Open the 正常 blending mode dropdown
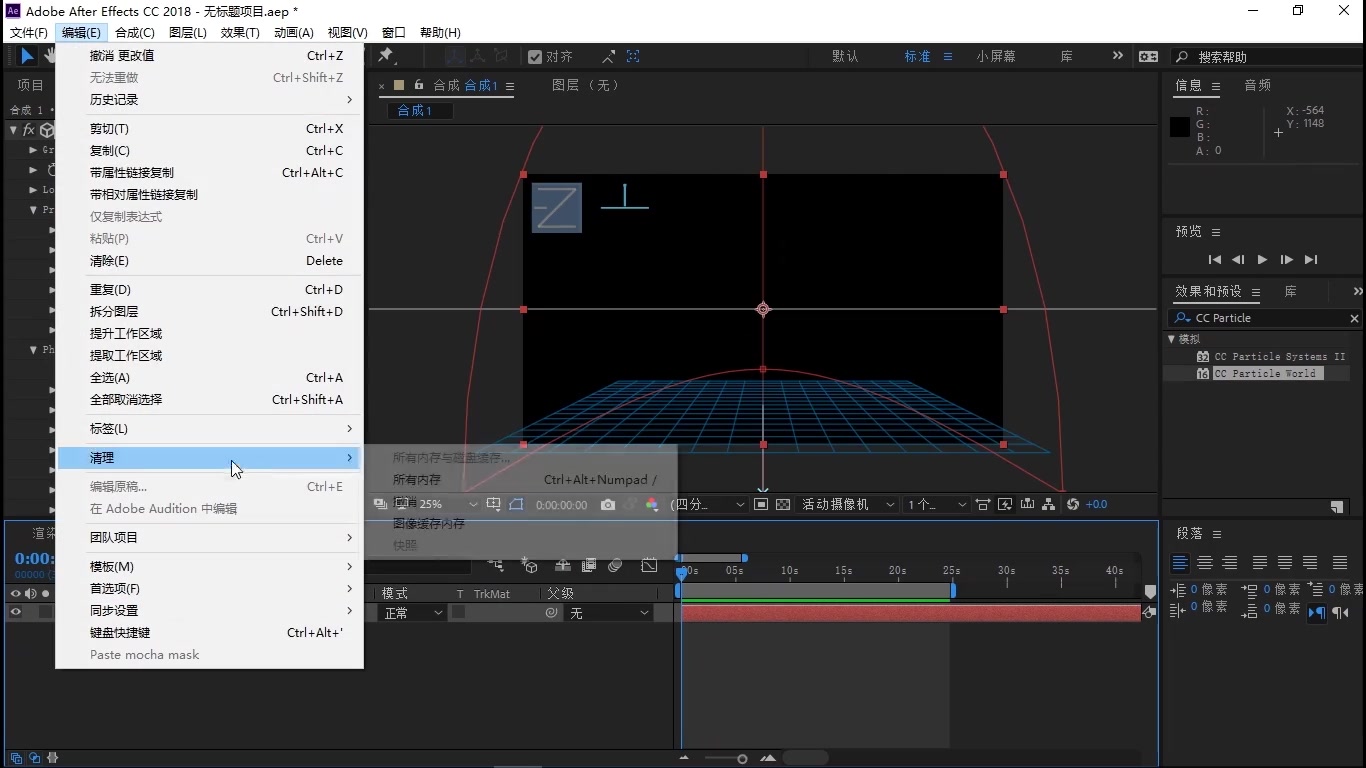This screenshot has width=1366, height=768. pyautogui.click(x=412, y=613)
